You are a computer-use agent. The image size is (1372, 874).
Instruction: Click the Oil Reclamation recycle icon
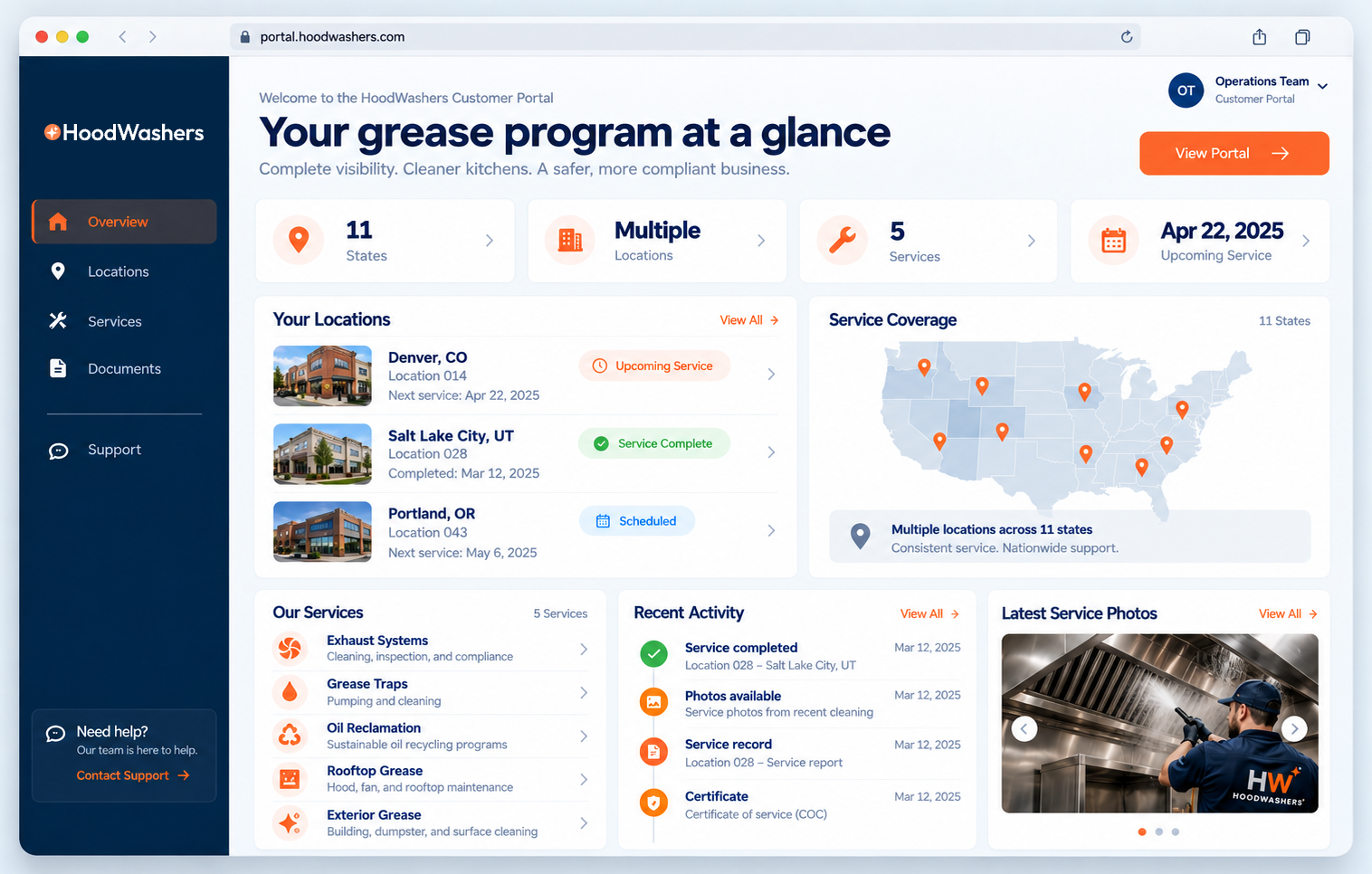[290, 736]
